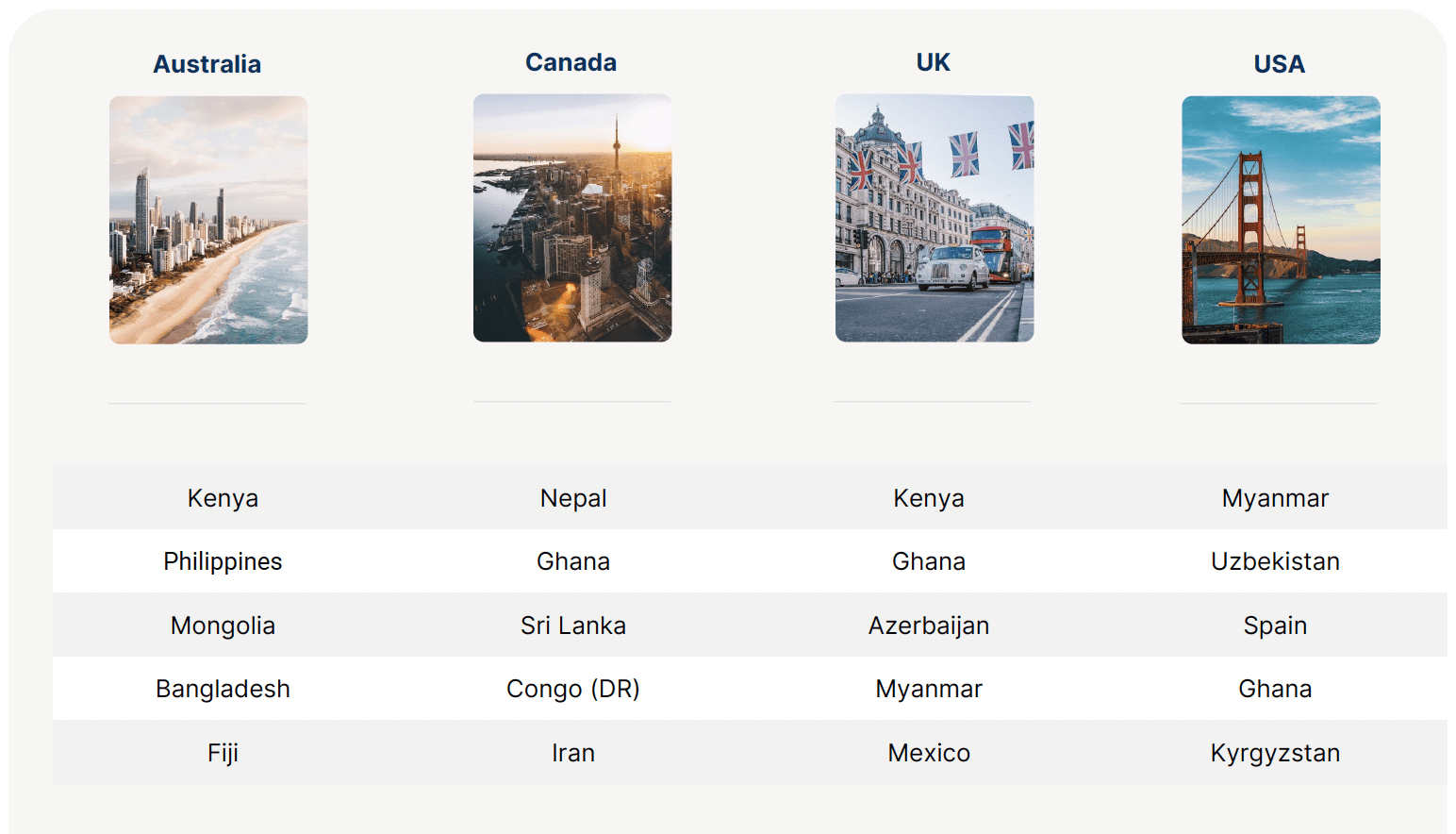Viewport: 1456px width, 834px height.
Task: Select Mongolia in the Australia list
Action: [x=223, y=625]
